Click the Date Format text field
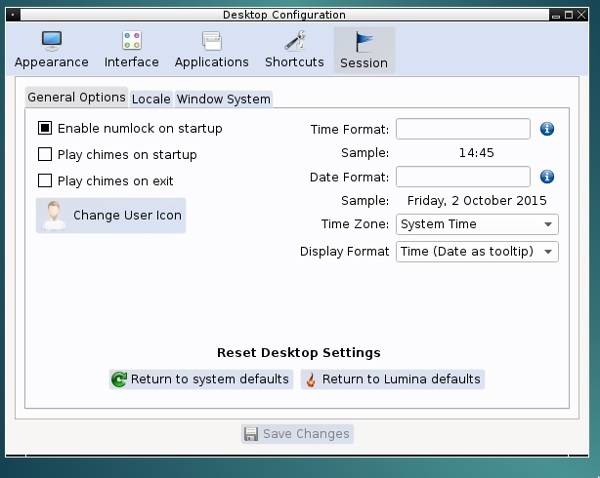Viewport: 600px width, 478px height. [x=462, y=177]
